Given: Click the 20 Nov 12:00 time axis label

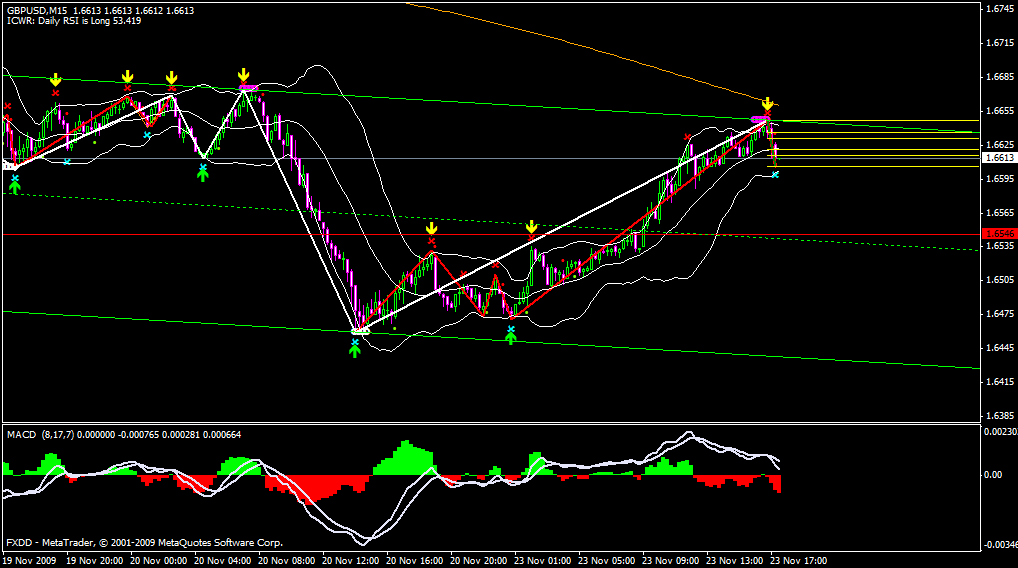Looking at the screenshot, I should coord(354,561).
